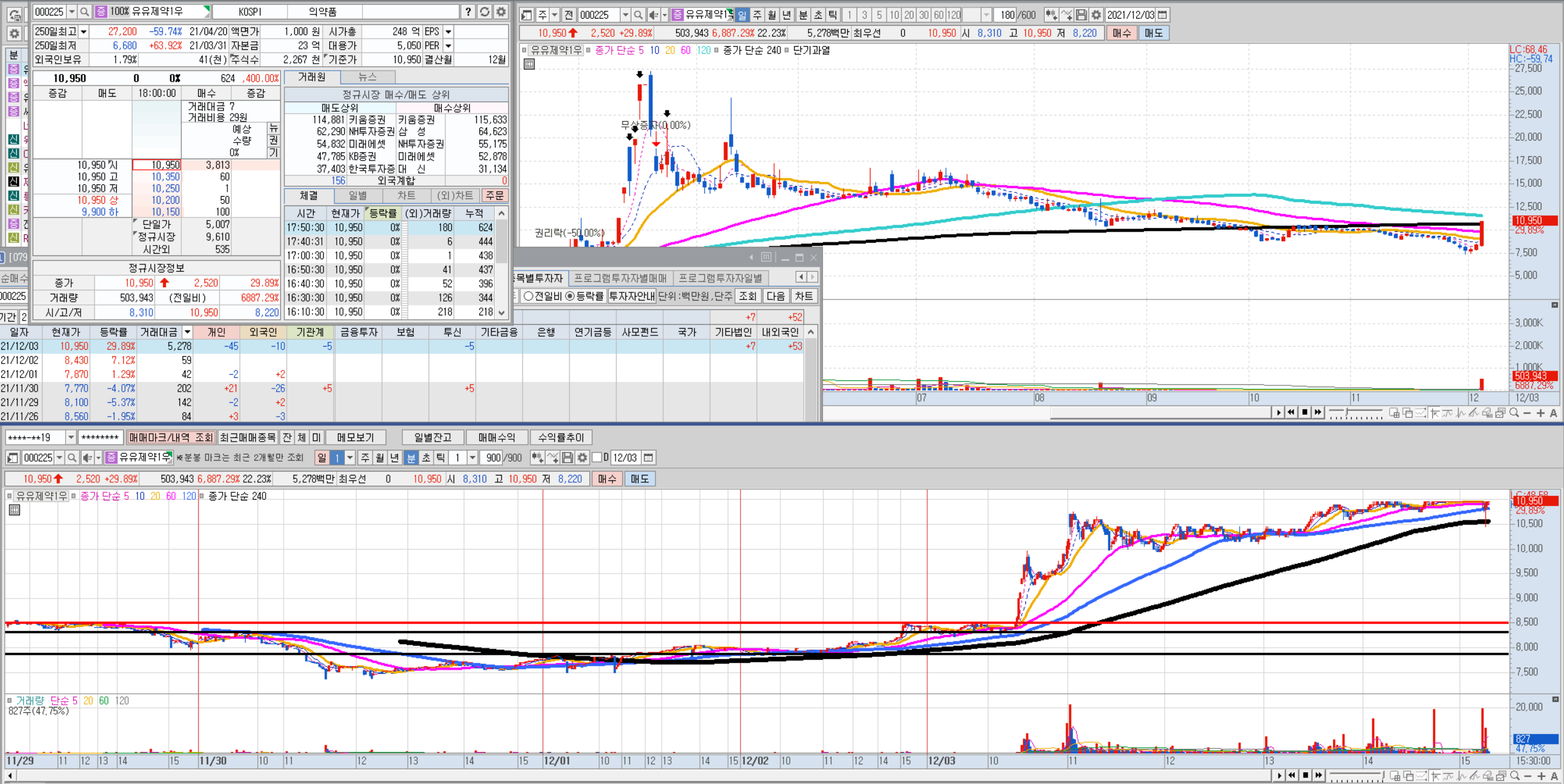Click 매매마크/내역 조회 button
Image resolution: width=1564 pixels, height=784 pixels.
(171, 437)
